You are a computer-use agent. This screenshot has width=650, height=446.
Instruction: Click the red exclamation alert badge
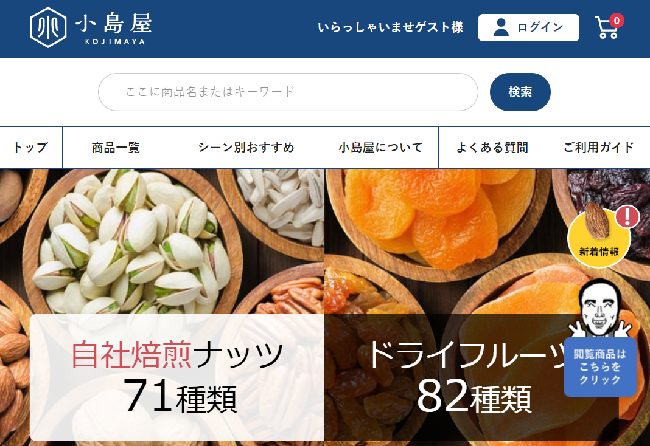click(628, 216)
